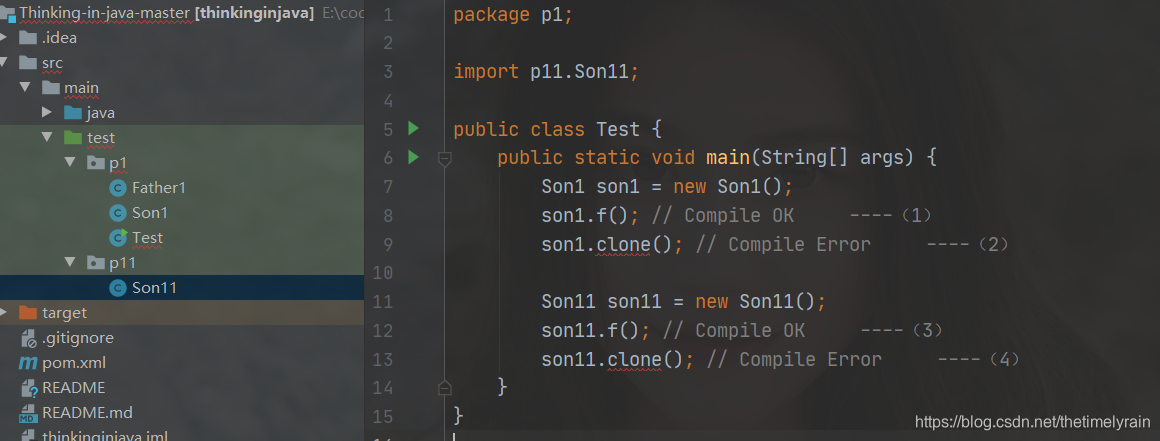Click the Son11 class icon
This screenshot has height=441, width=1160.
[x=117, y=288]
